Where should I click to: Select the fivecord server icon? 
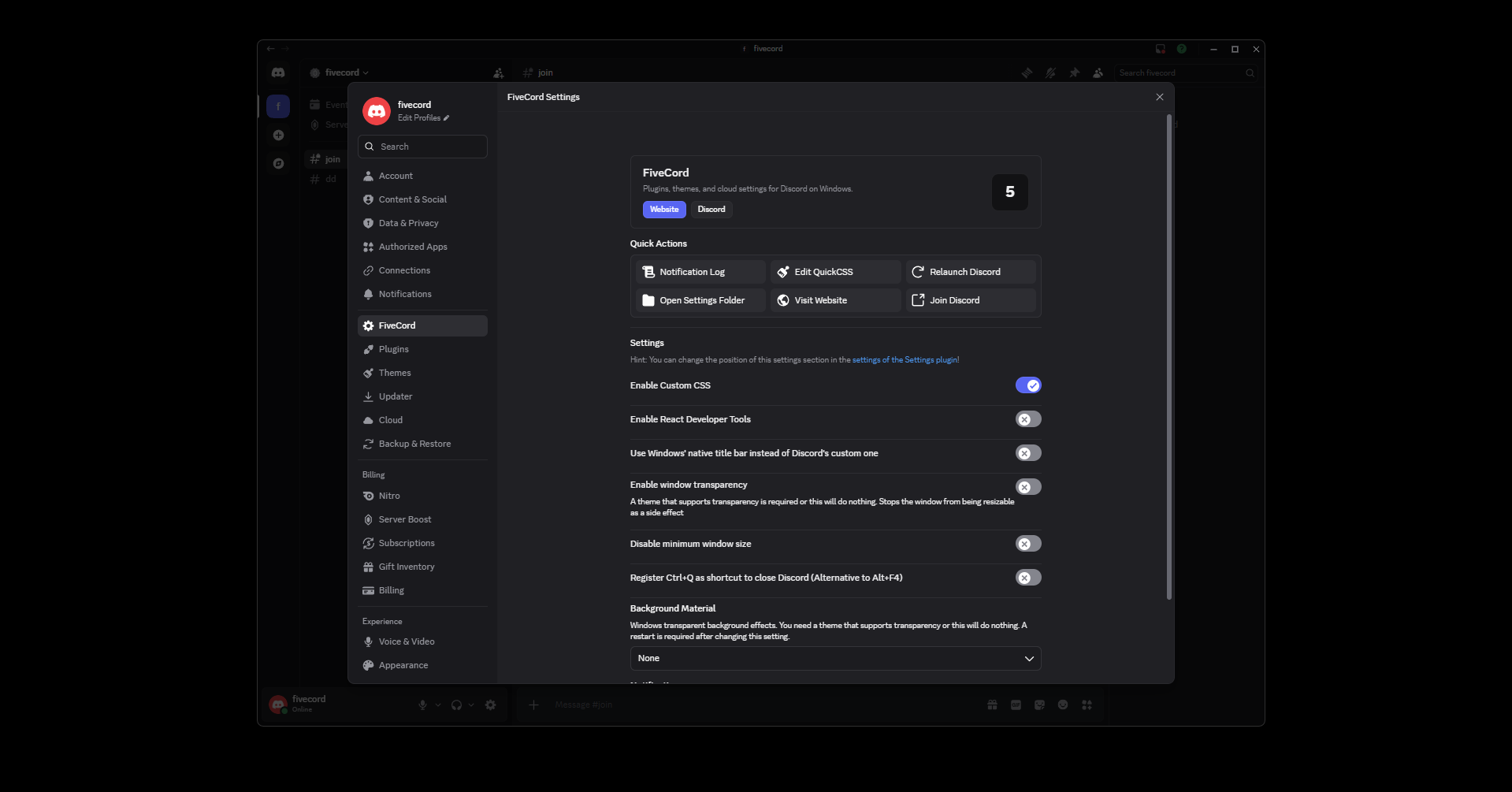[x=278, y=106]
